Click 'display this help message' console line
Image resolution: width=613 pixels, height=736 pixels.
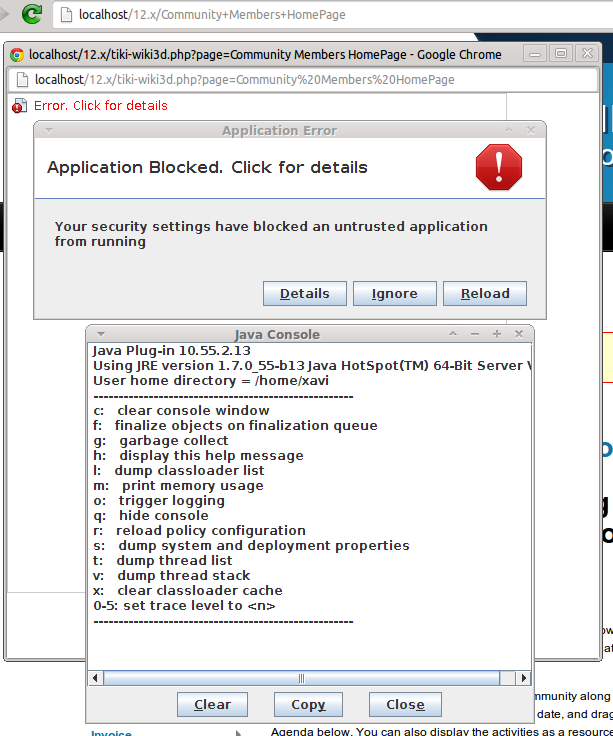point(198,456)
